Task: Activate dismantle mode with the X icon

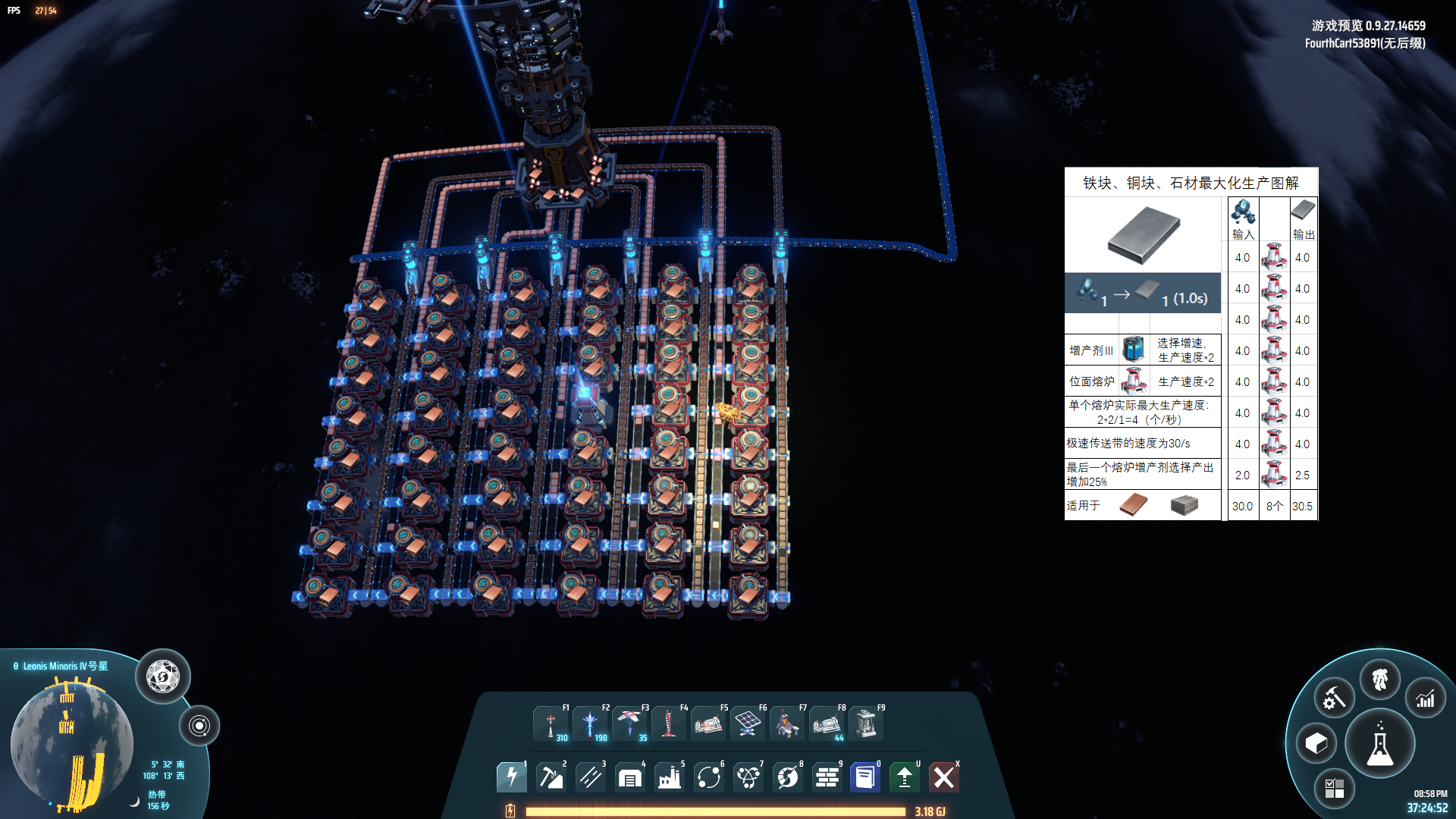Action: click(x=944, y=777)
